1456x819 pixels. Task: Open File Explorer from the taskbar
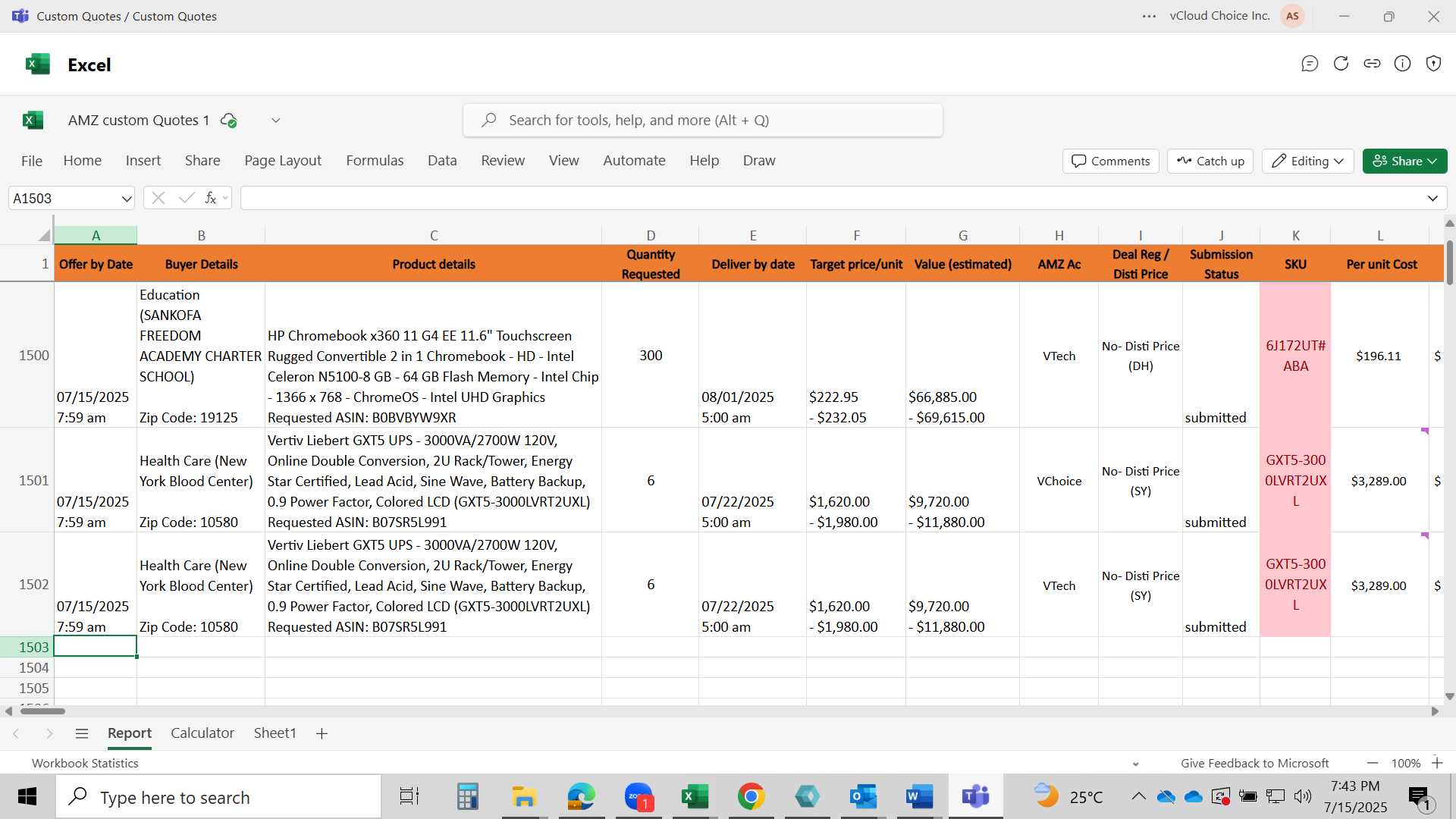[x=524, y=797]
